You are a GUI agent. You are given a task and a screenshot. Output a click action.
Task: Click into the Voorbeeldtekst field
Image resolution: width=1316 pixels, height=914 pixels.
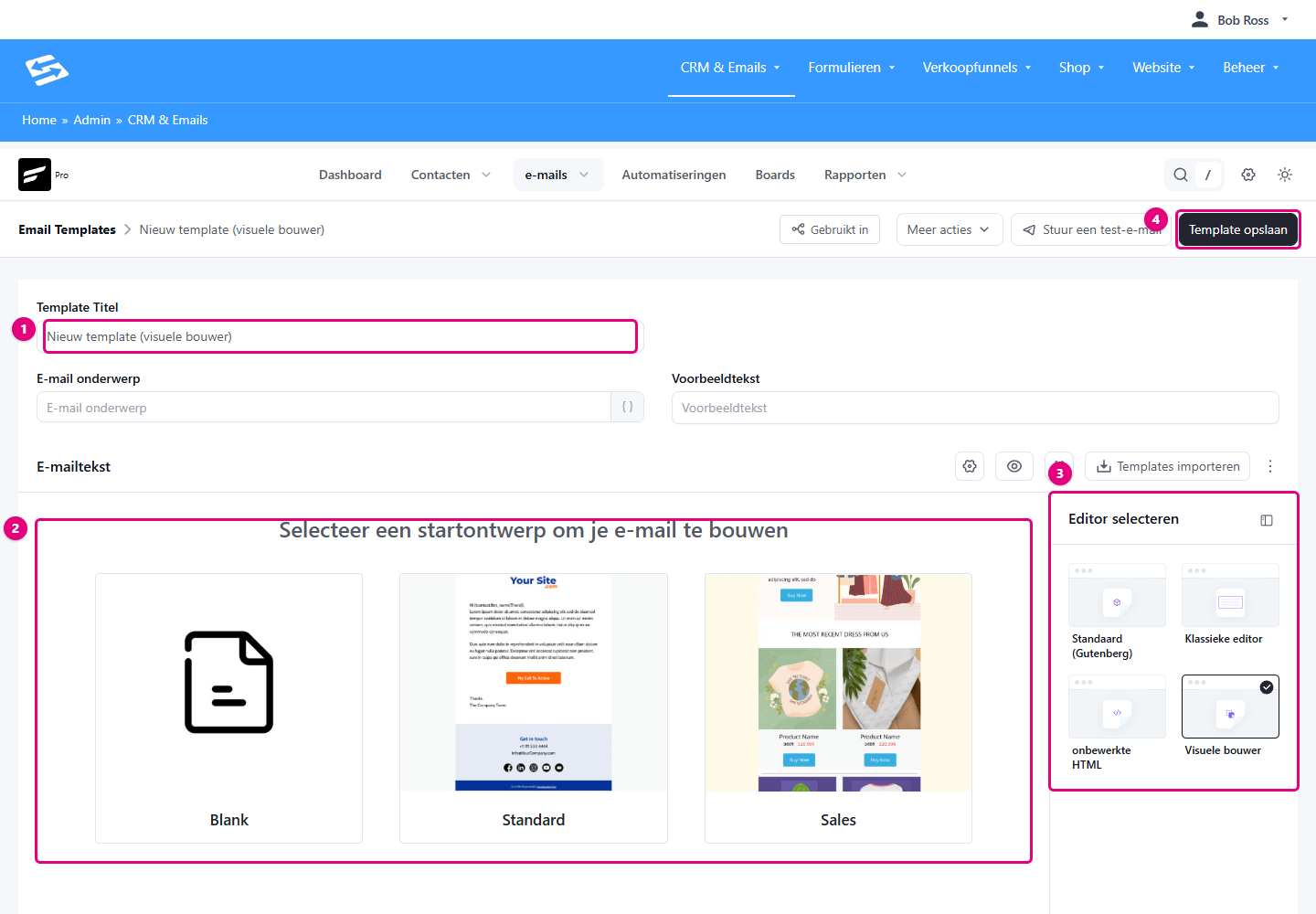975,408
